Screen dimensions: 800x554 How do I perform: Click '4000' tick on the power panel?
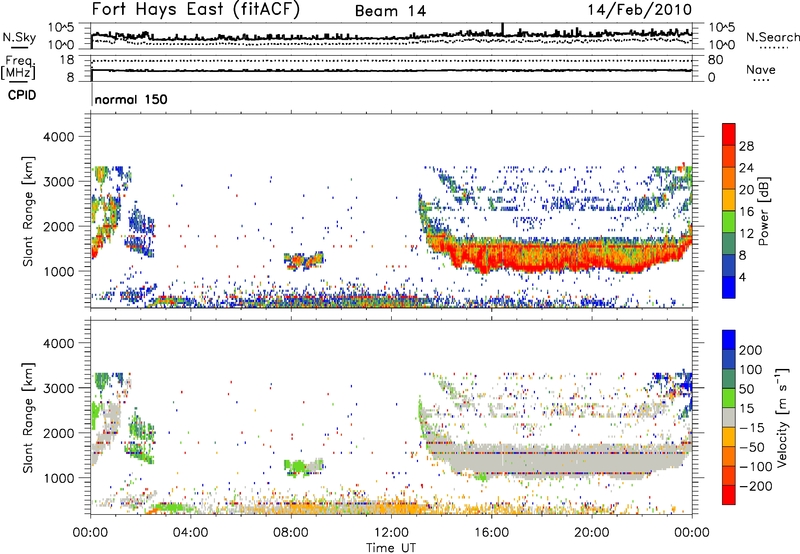59,137
